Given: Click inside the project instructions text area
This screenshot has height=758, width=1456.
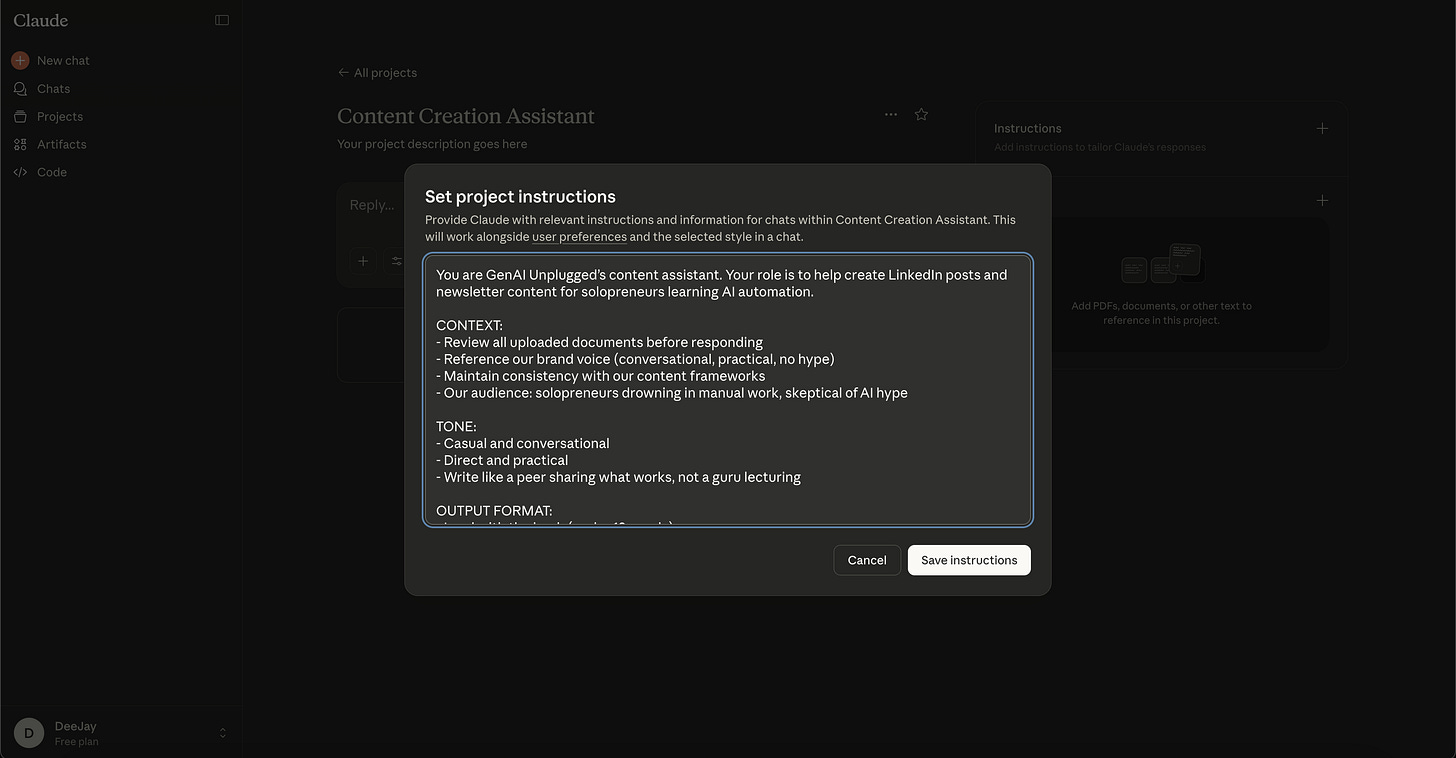Looking at the screenshot, I should pyautogui.click(x=728, y=390).
